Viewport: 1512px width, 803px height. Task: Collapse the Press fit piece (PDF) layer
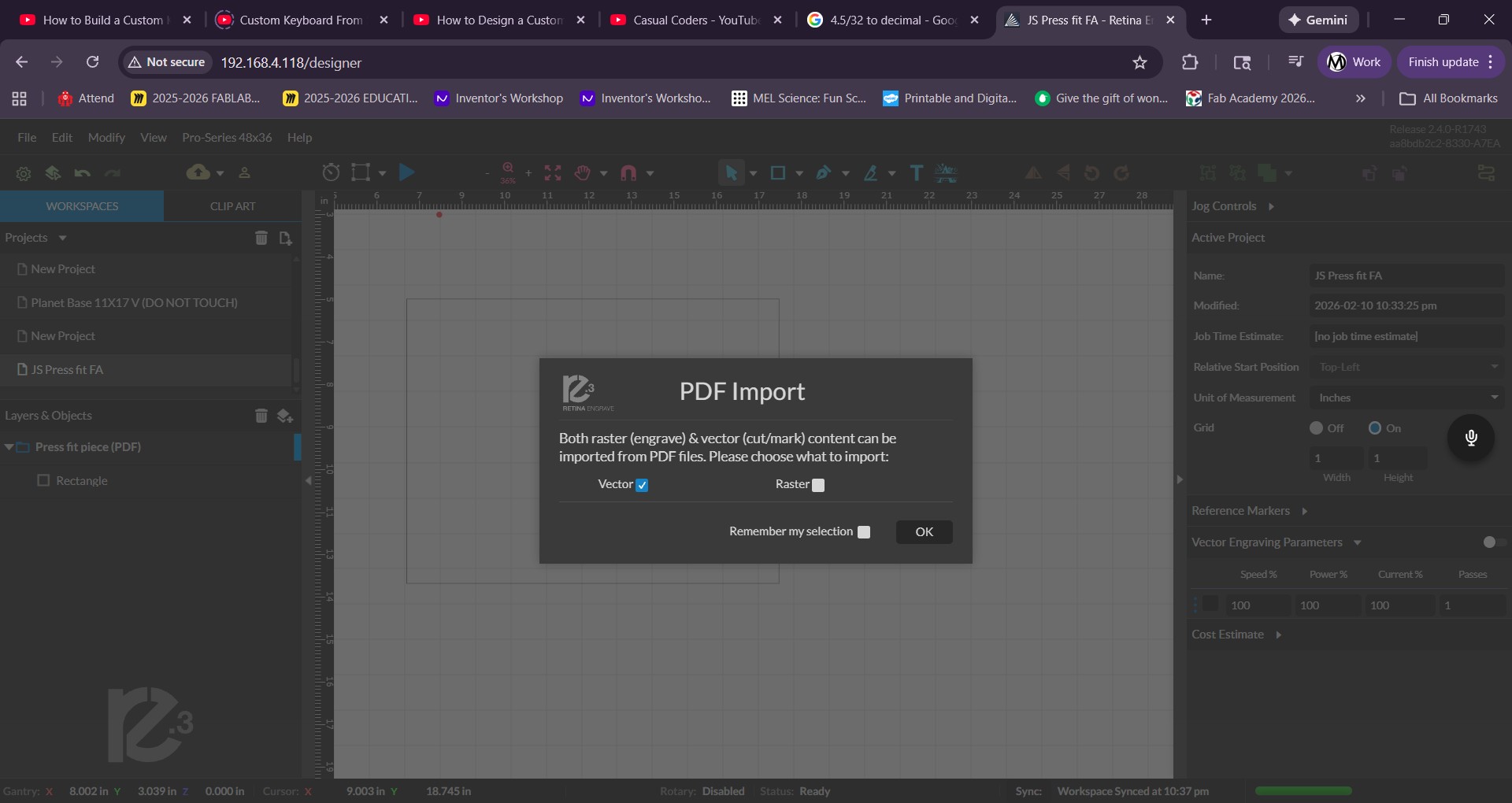(x=9, y=447)
